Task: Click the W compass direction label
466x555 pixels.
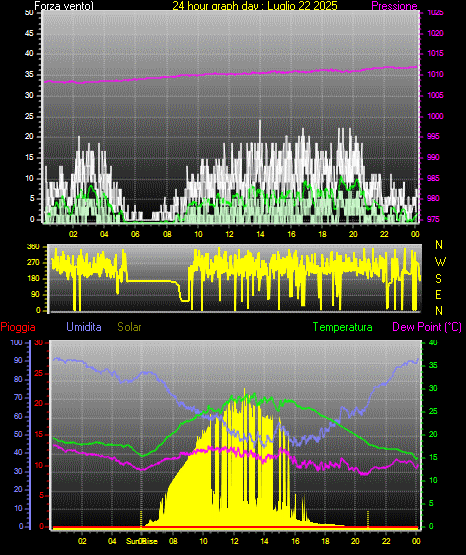Action: click(440, 262)
